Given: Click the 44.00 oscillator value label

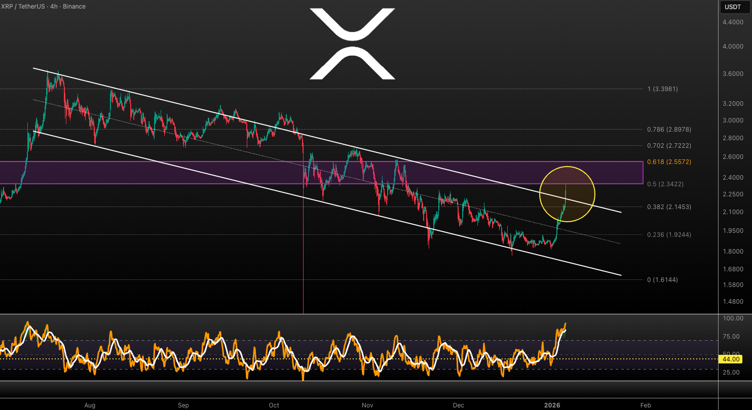Looking at the screenshot, I should (x=731, y=358).
